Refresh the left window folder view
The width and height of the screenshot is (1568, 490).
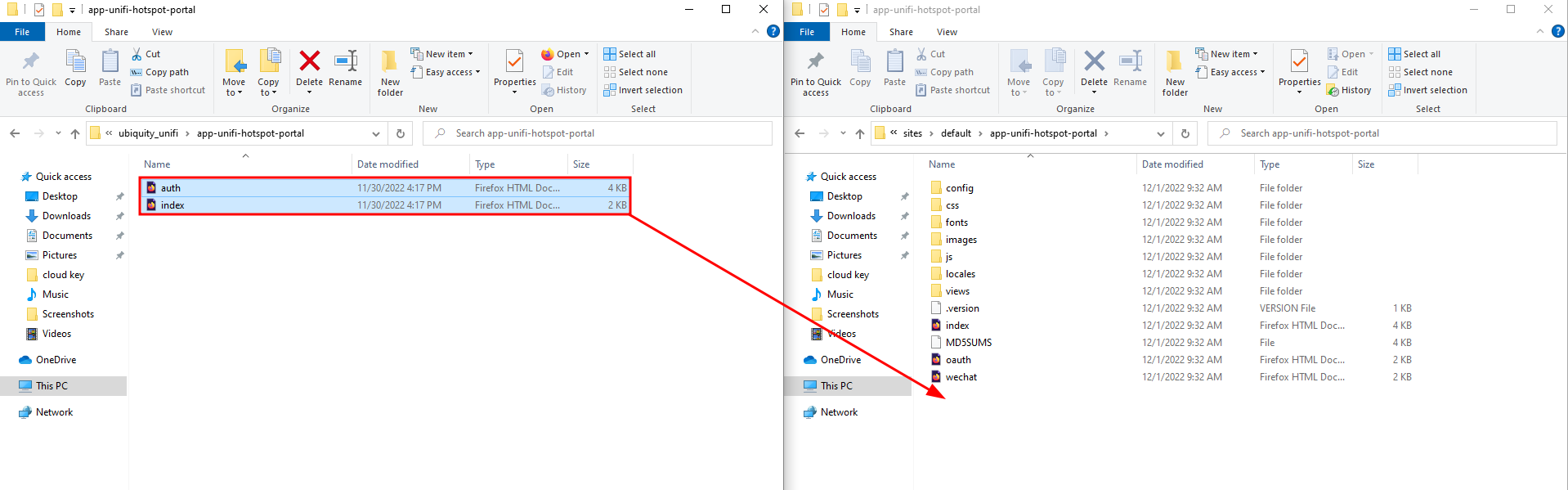pyautogui.click(x=401, y=133)
